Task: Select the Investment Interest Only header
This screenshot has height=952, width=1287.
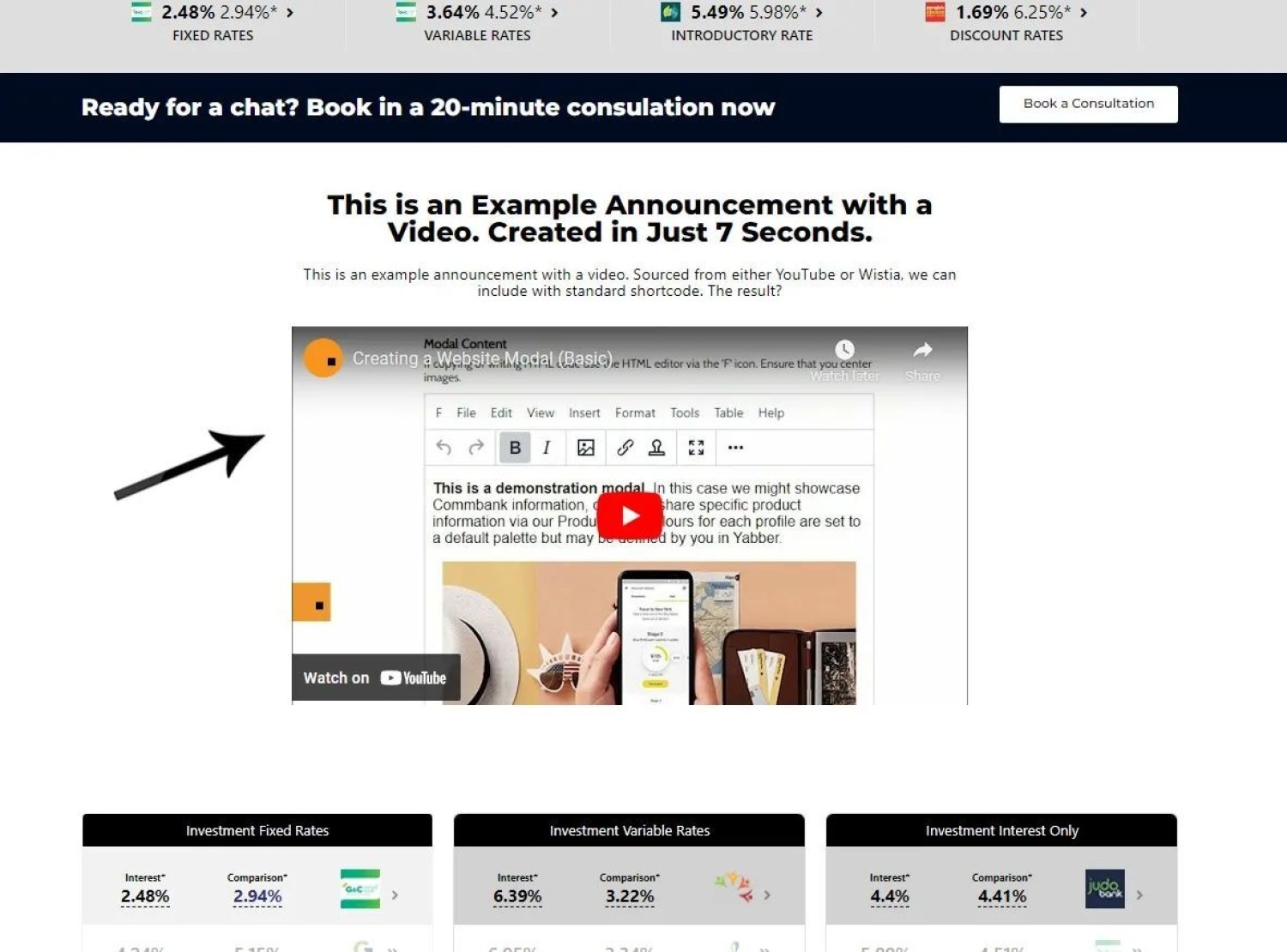Action: pos(1001,830)
